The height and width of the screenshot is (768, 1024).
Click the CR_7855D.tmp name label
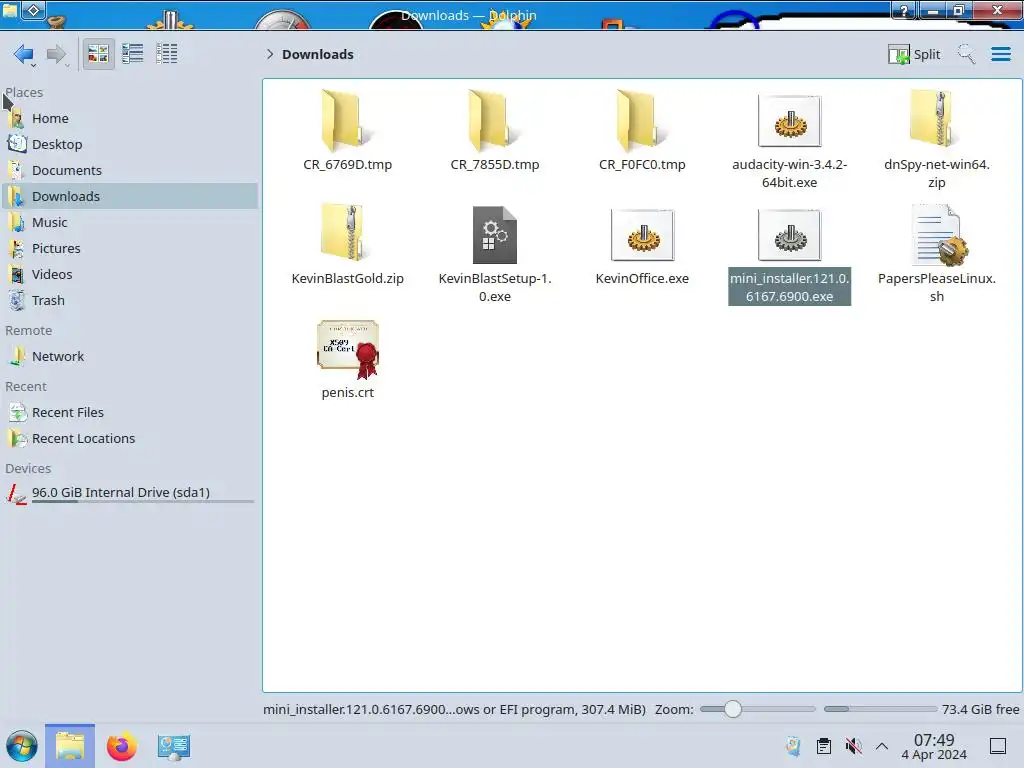[x=494, y=165]
